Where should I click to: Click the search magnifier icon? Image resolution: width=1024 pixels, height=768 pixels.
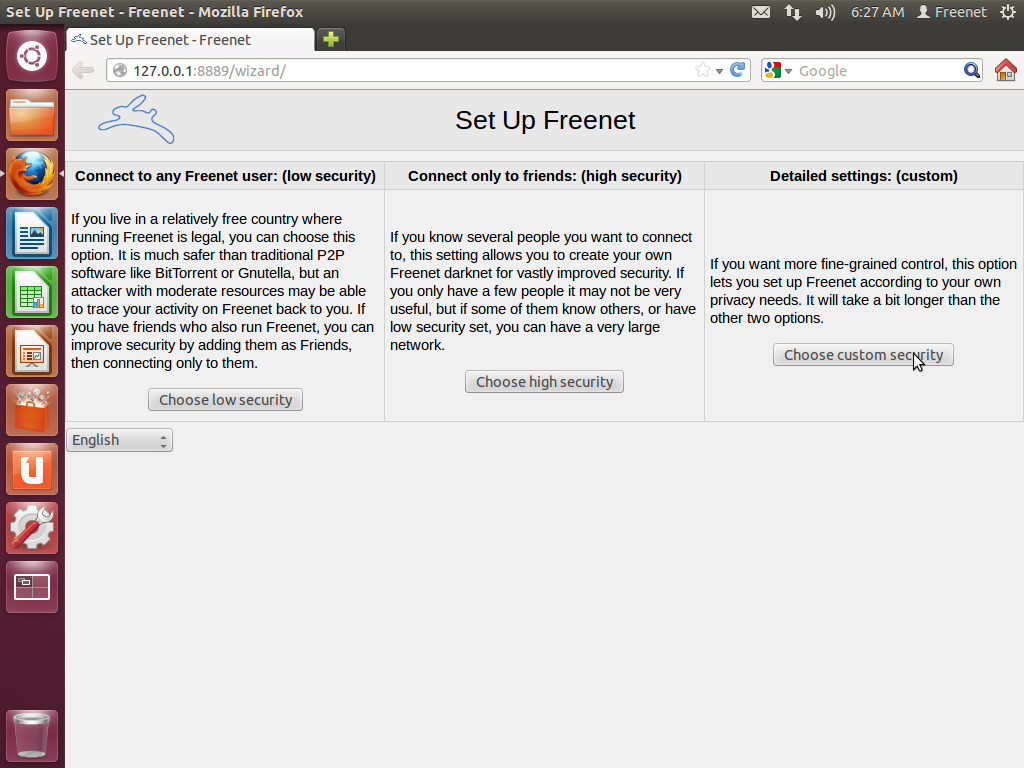[971, 70]
